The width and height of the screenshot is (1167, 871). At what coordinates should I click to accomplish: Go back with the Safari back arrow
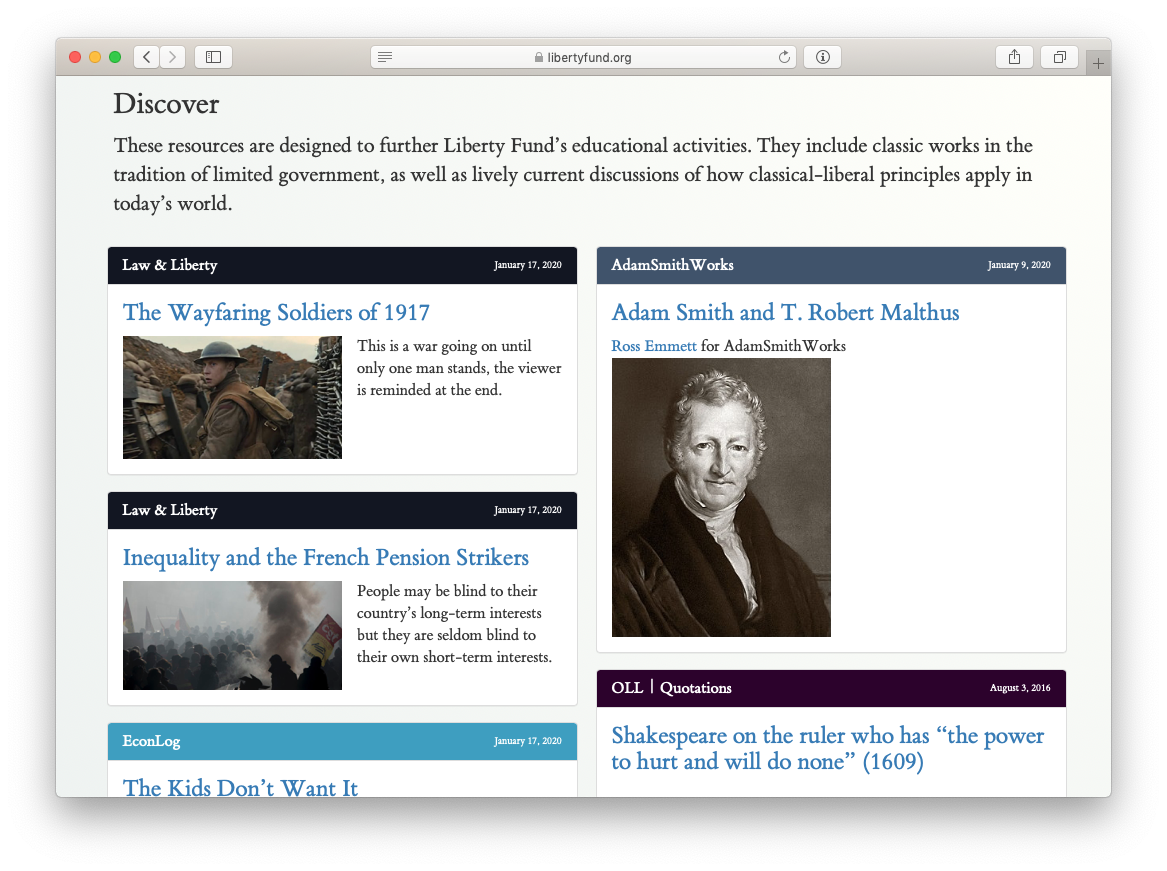coord(147,57)
